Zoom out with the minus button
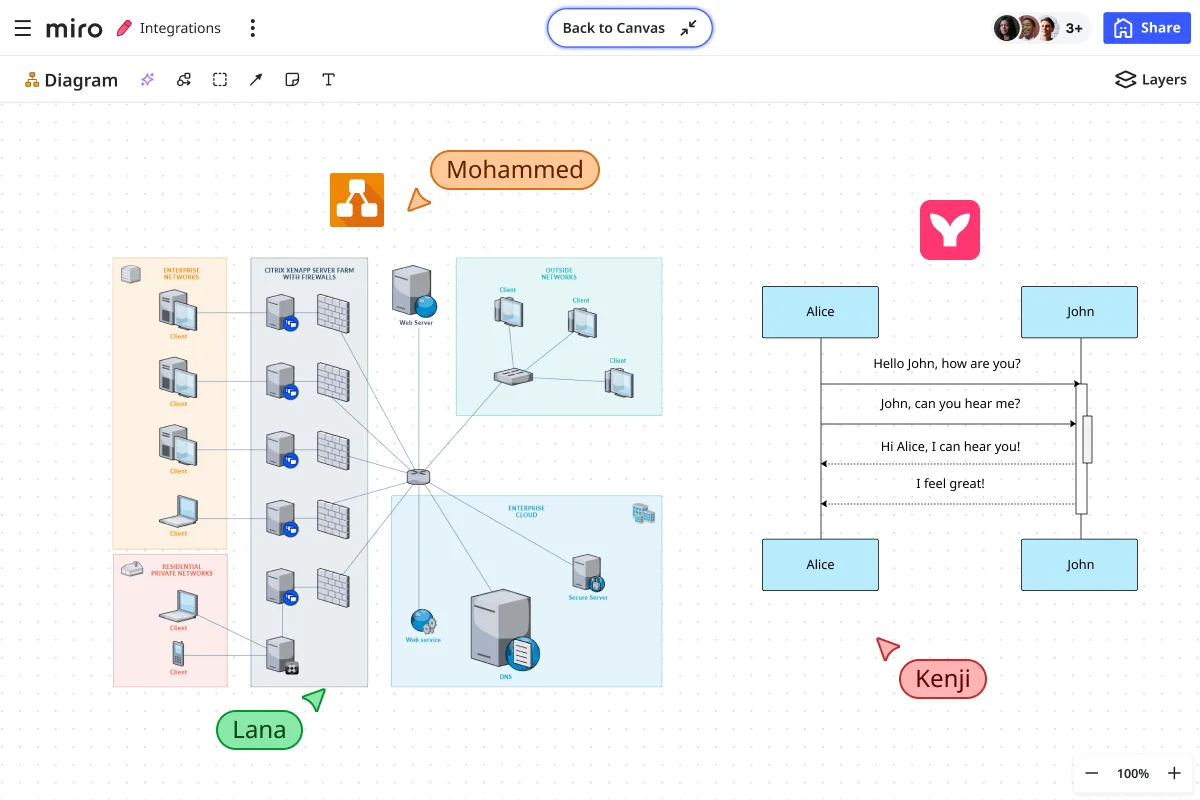Viewport: 1200px width, 800px height. tap(1092, 773)
